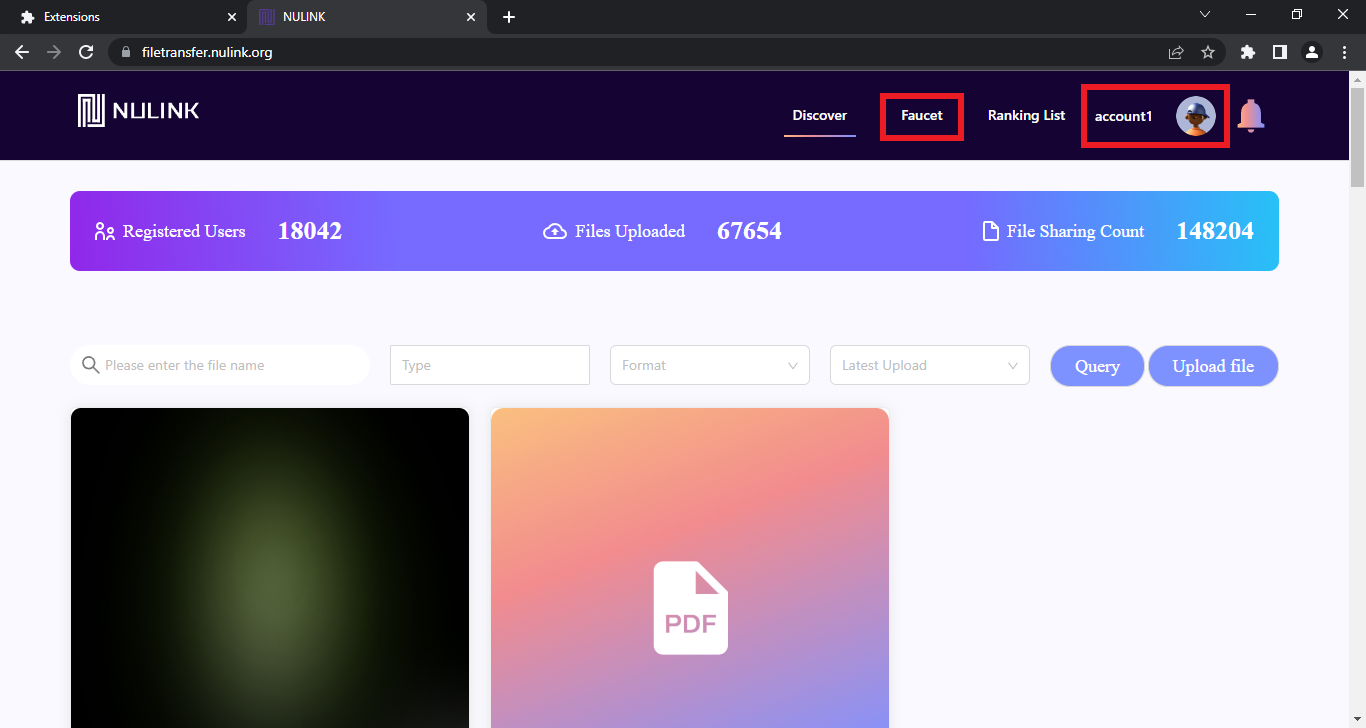Click the share page icon
Viewport: 1366px width, 728px height.
click(1176, 52)
